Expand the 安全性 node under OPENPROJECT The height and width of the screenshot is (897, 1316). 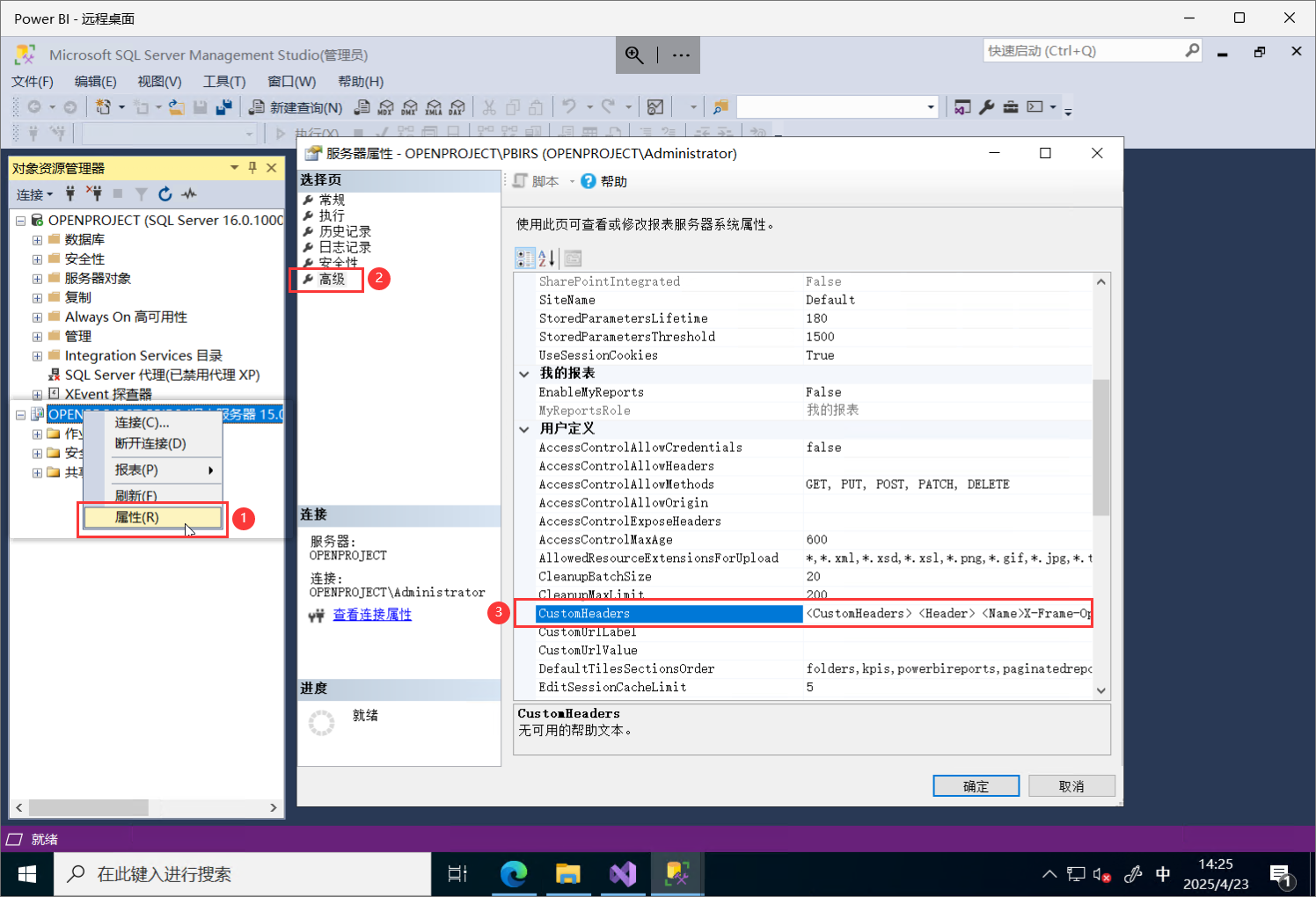tap(37, 259)
